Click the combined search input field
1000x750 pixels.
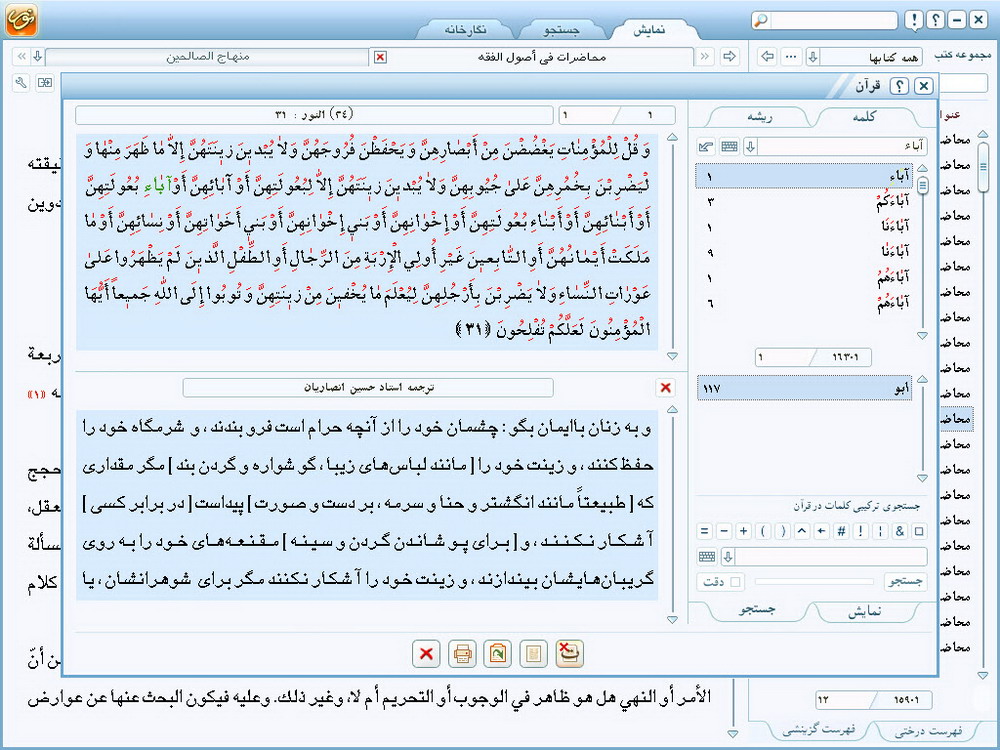pyautogui.click(x=832, y=557)
